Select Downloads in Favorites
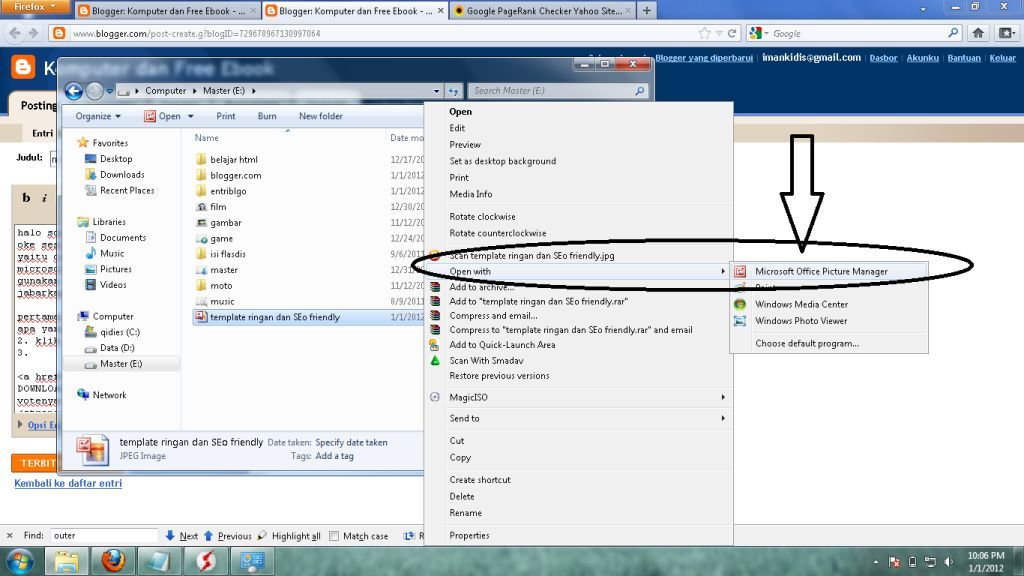This screenshot has width=1024, height=576. coord(115,174)
